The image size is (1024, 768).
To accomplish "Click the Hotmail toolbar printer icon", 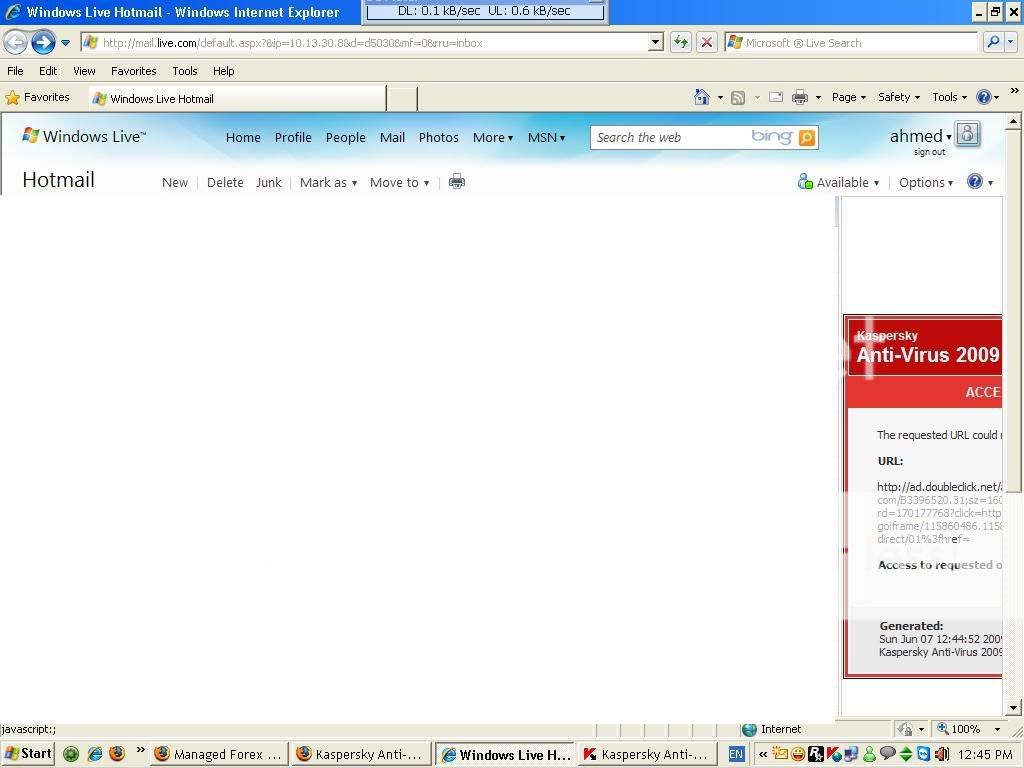I will click(x=457, y=182).
